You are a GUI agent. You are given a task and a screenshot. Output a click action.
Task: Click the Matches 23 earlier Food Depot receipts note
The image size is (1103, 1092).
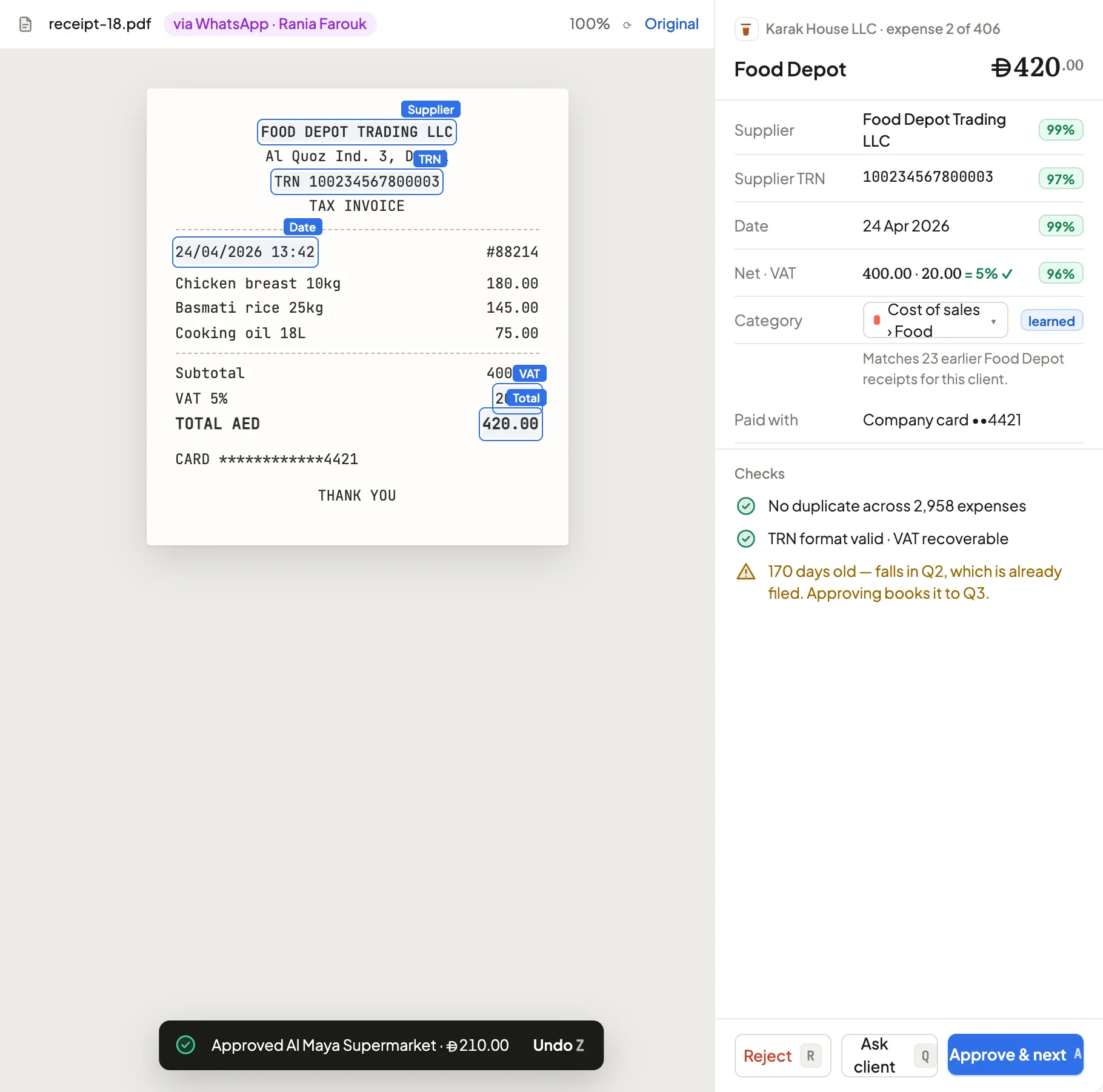963,368
